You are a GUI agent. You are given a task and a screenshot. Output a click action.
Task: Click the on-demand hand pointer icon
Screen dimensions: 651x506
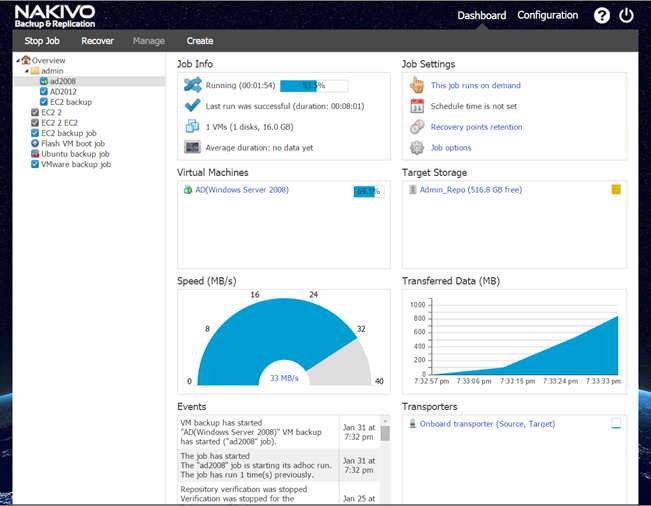tap(417, 85)
